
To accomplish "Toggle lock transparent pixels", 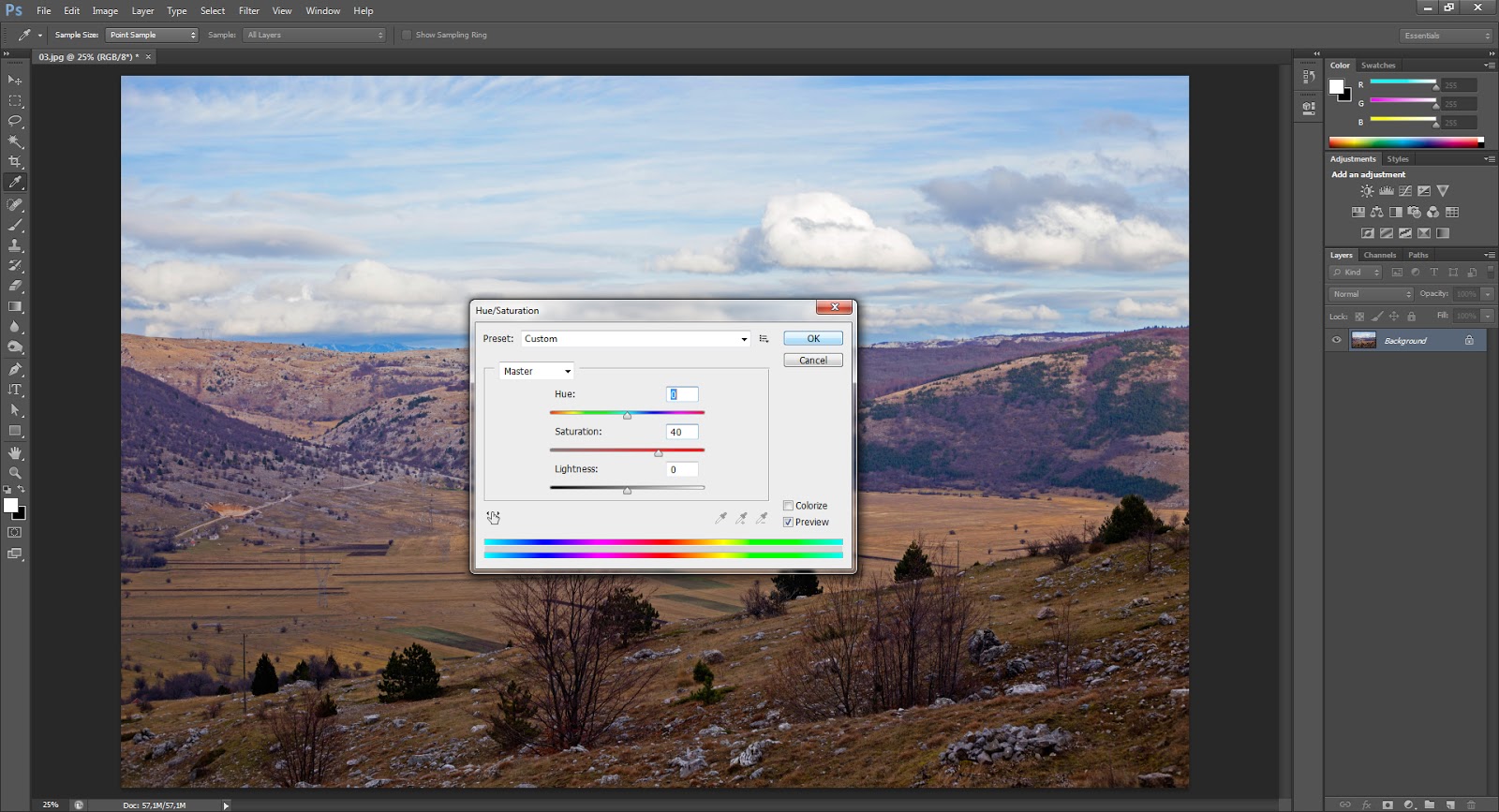I will point(1359,317).
